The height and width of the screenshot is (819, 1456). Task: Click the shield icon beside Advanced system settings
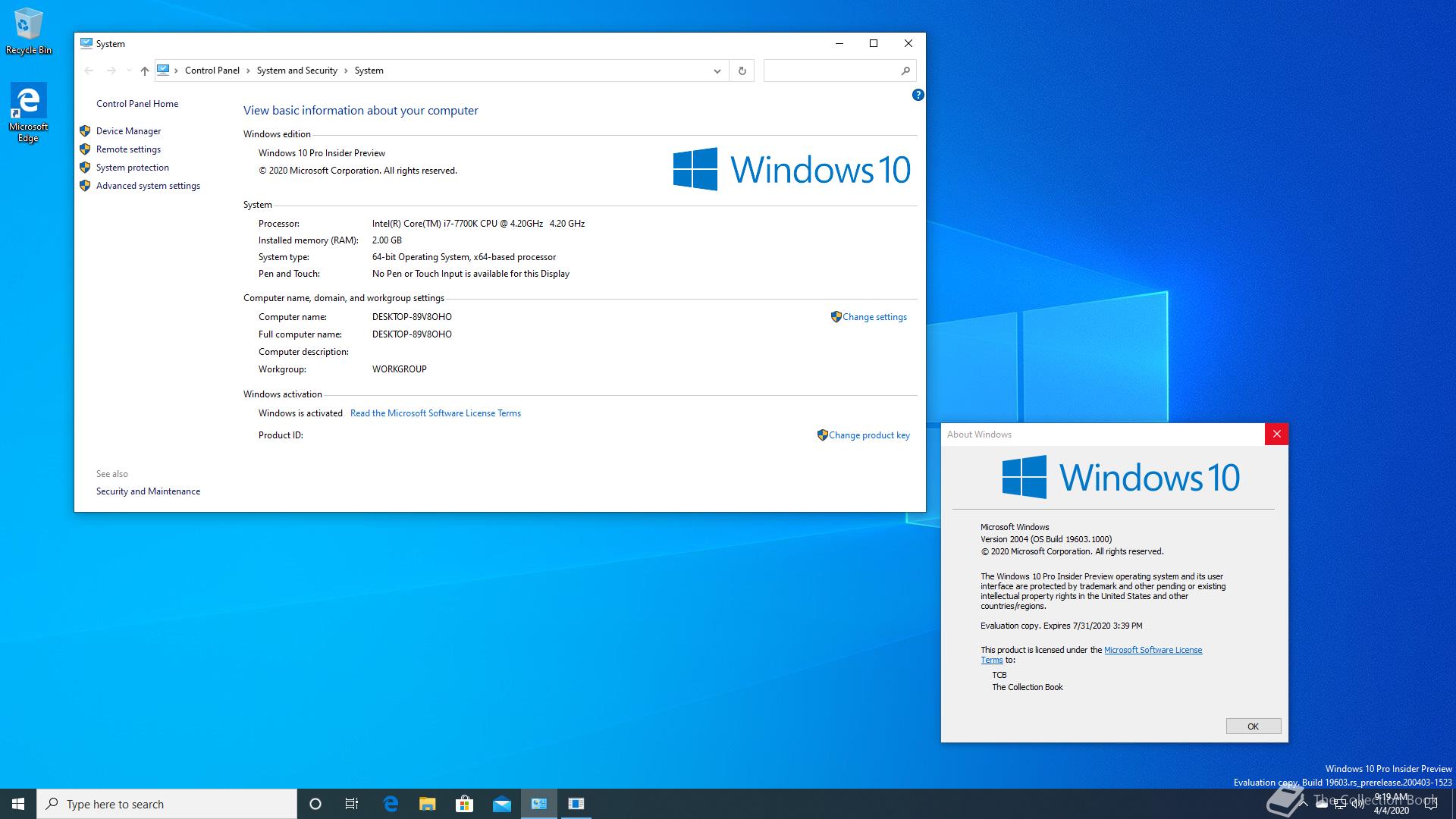[85, 186]
